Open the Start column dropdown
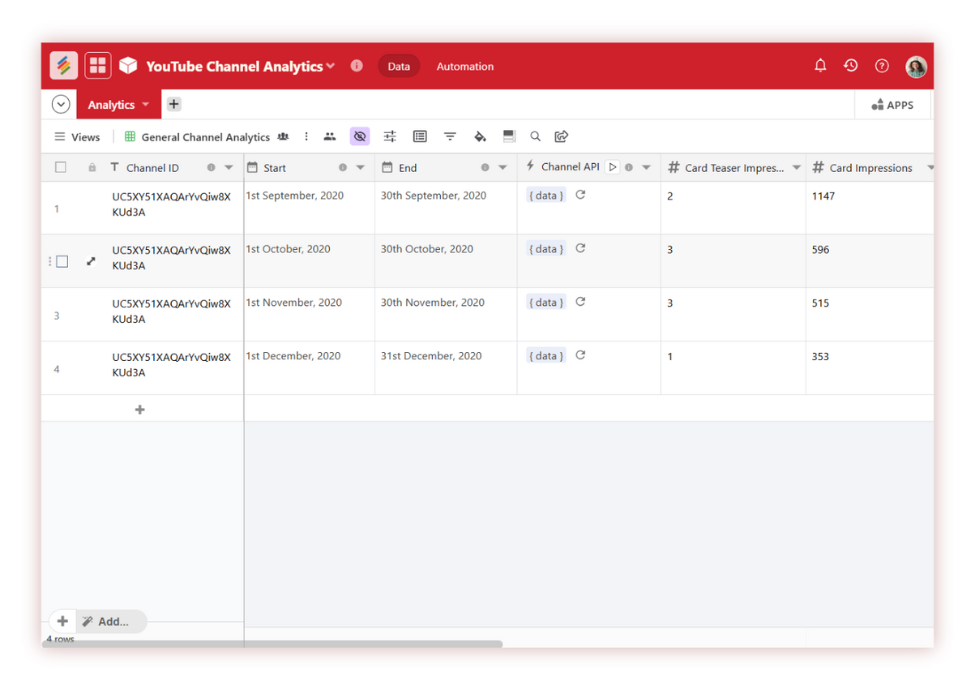The image size is (975, 690). (x=360, y=167)
